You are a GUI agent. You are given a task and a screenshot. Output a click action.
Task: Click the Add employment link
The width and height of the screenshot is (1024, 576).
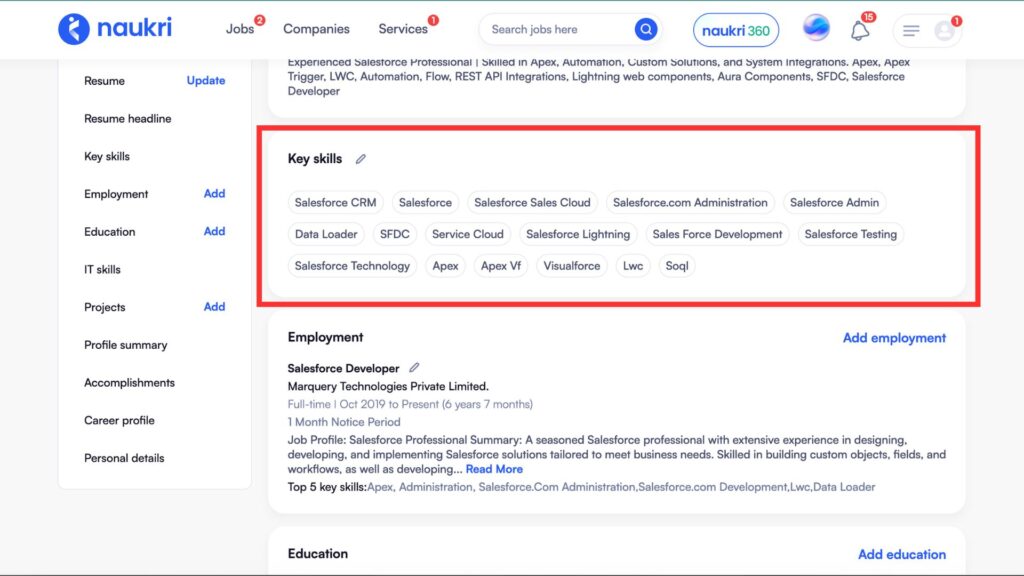894,338
